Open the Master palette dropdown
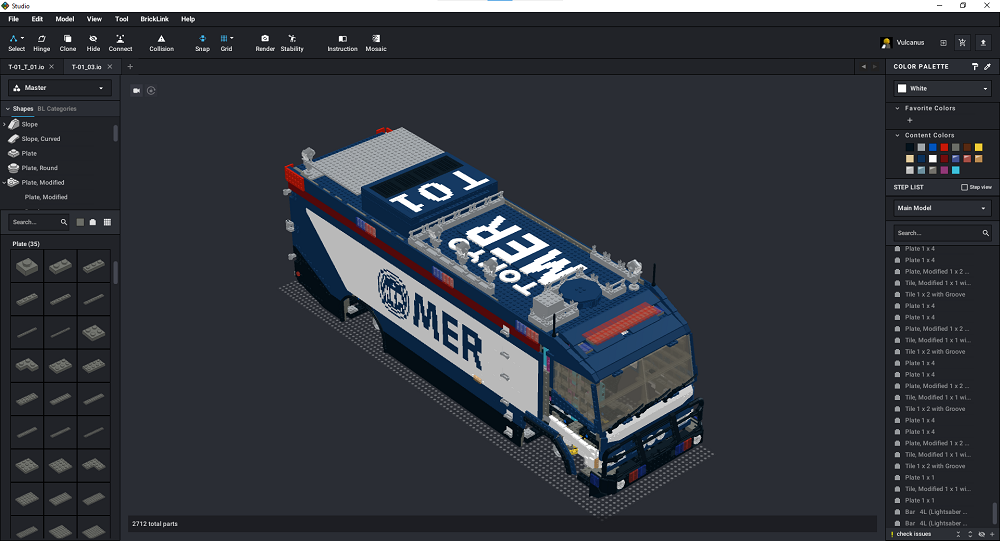Image resolution: width=1000 pixels, height=541 pixels. (x=59, y=87)
